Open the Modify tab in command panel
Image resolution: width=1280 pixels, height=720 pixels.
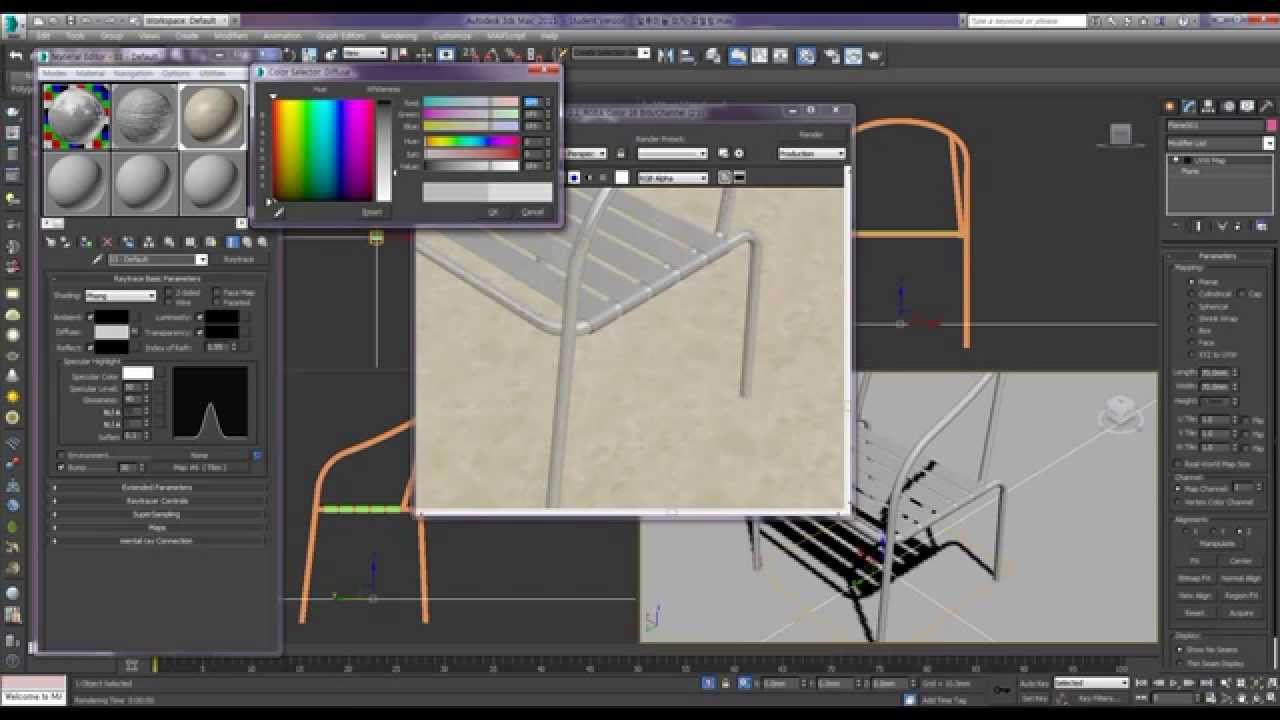[x=1189, y=106]
